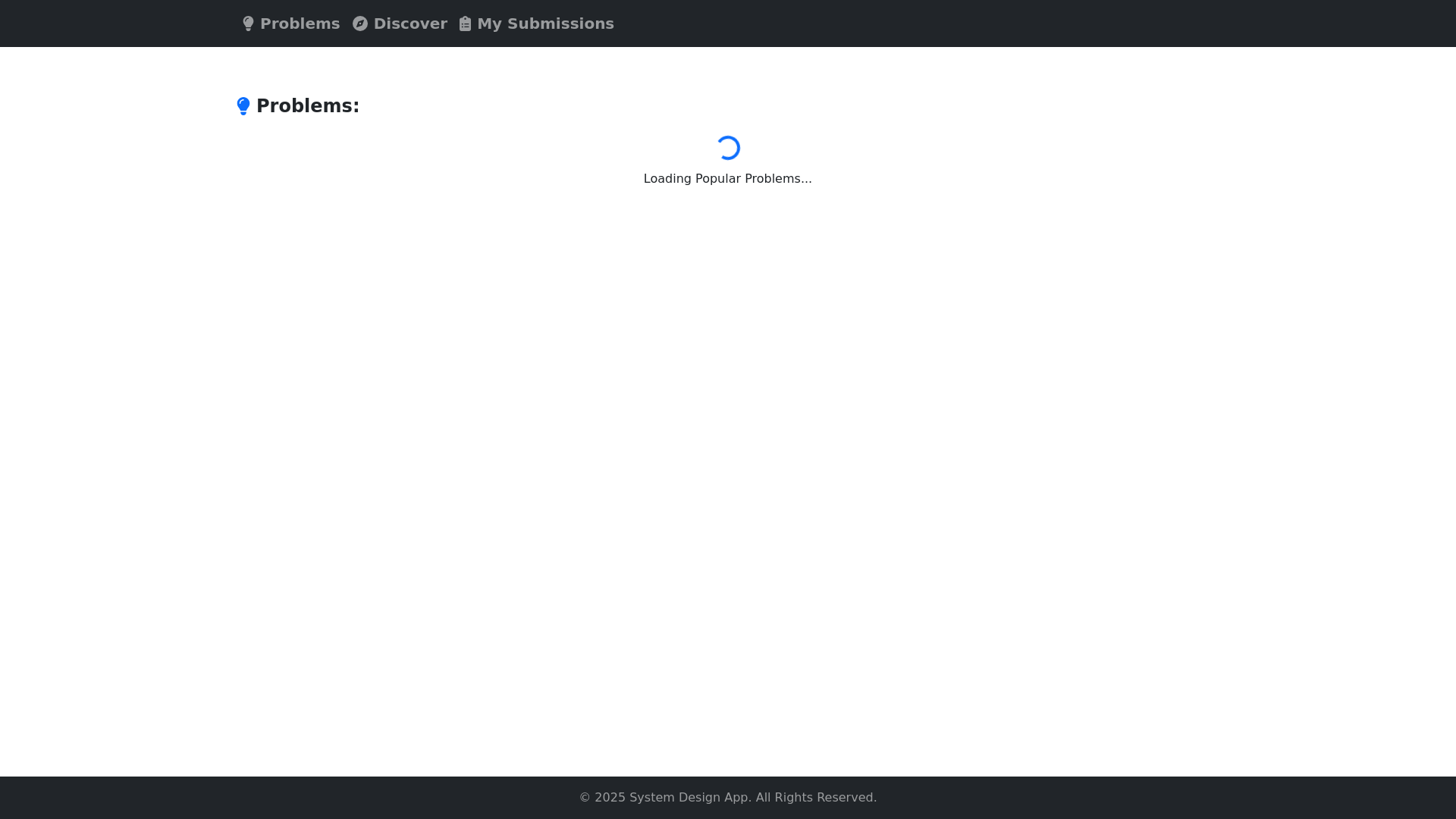Click the compass icon next to Discover
Screen dimensions: 1456x819
[360, 24]
